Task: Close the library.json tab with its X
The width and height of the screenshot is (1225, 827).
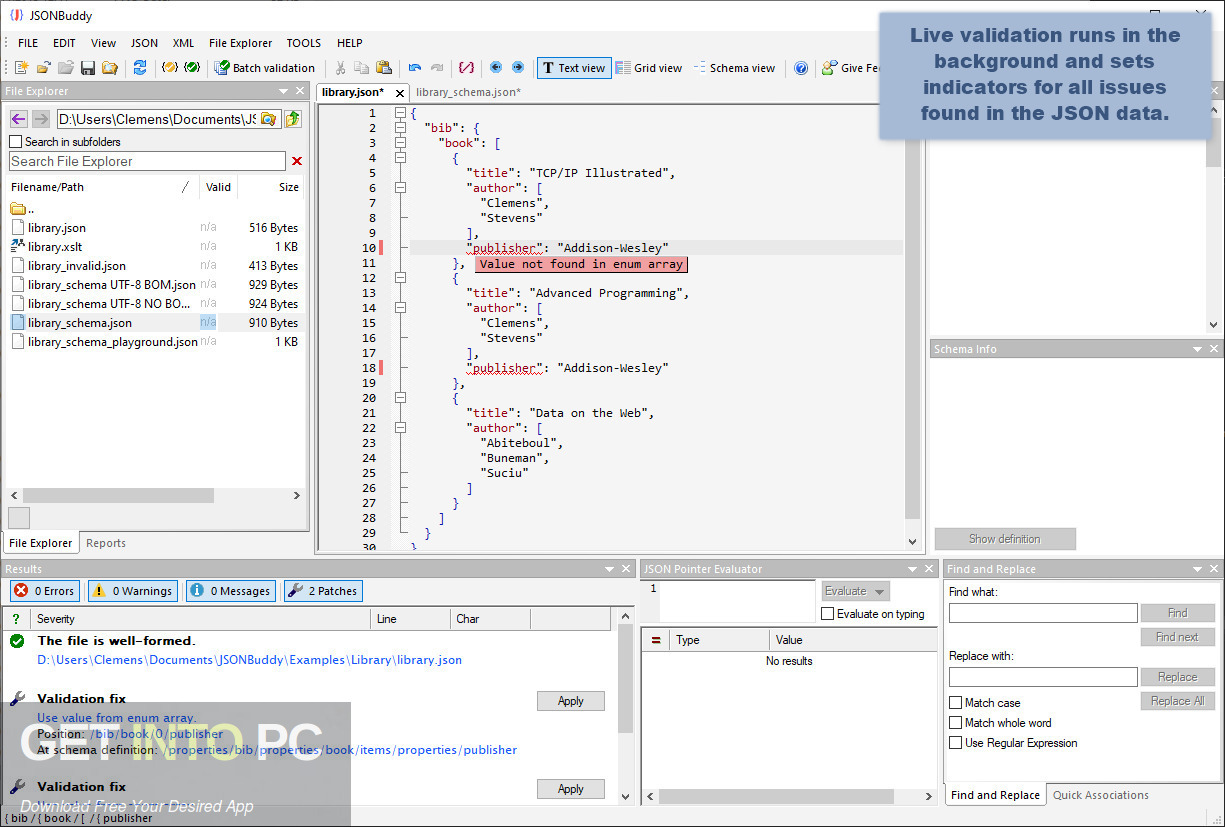Action: (400, 93)
